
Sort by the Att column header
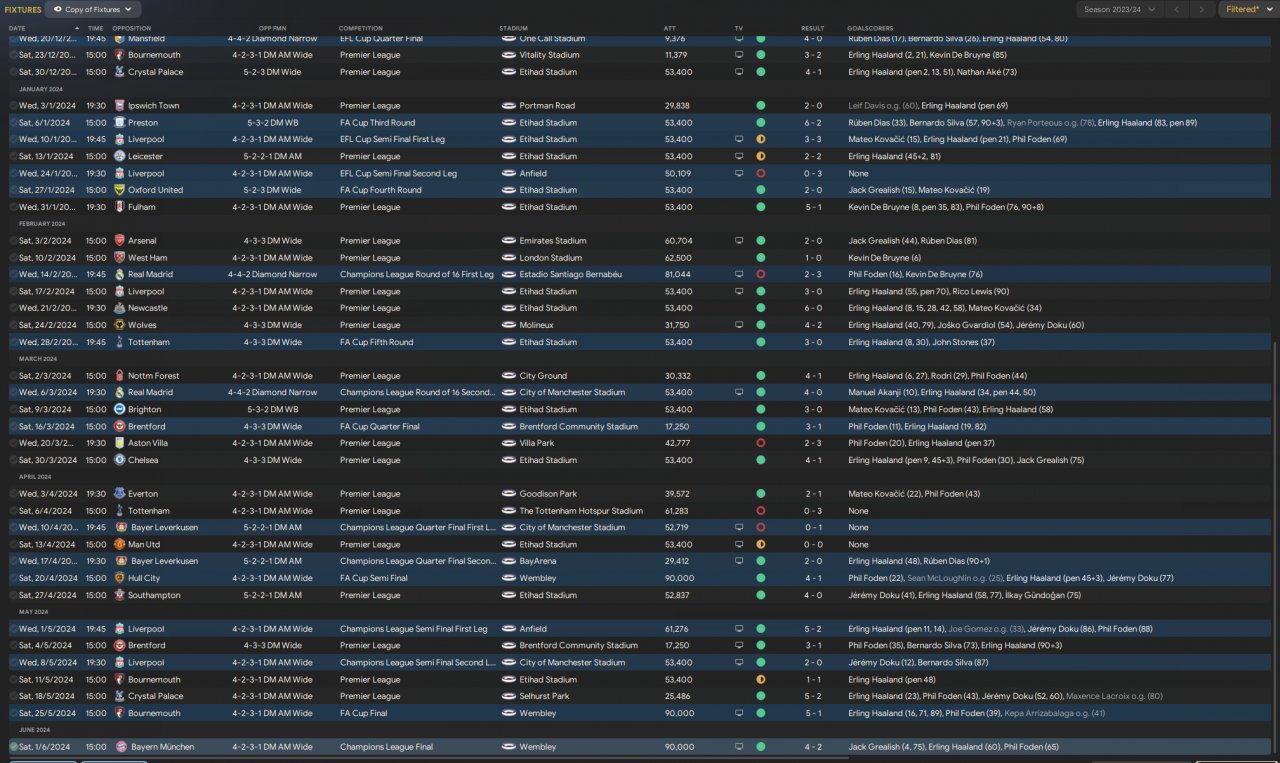click(x=669, y=28)
